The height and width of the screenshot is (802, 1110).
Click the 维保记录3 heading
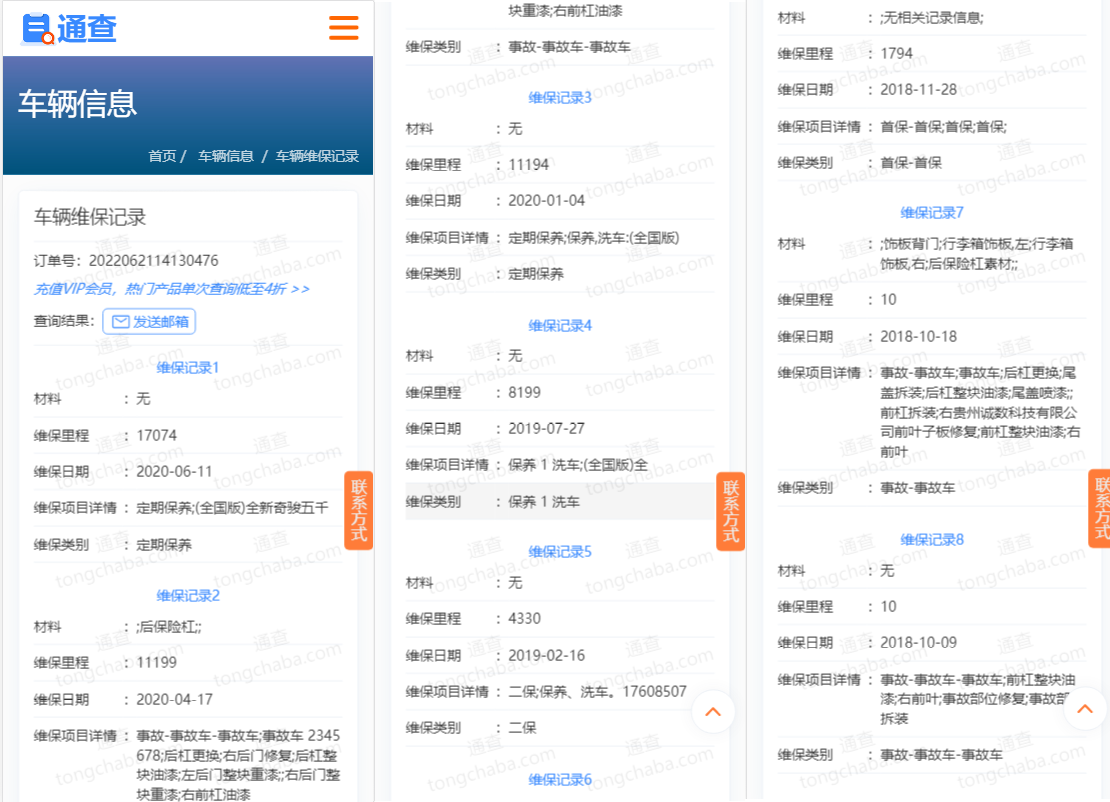click(560, 97)
